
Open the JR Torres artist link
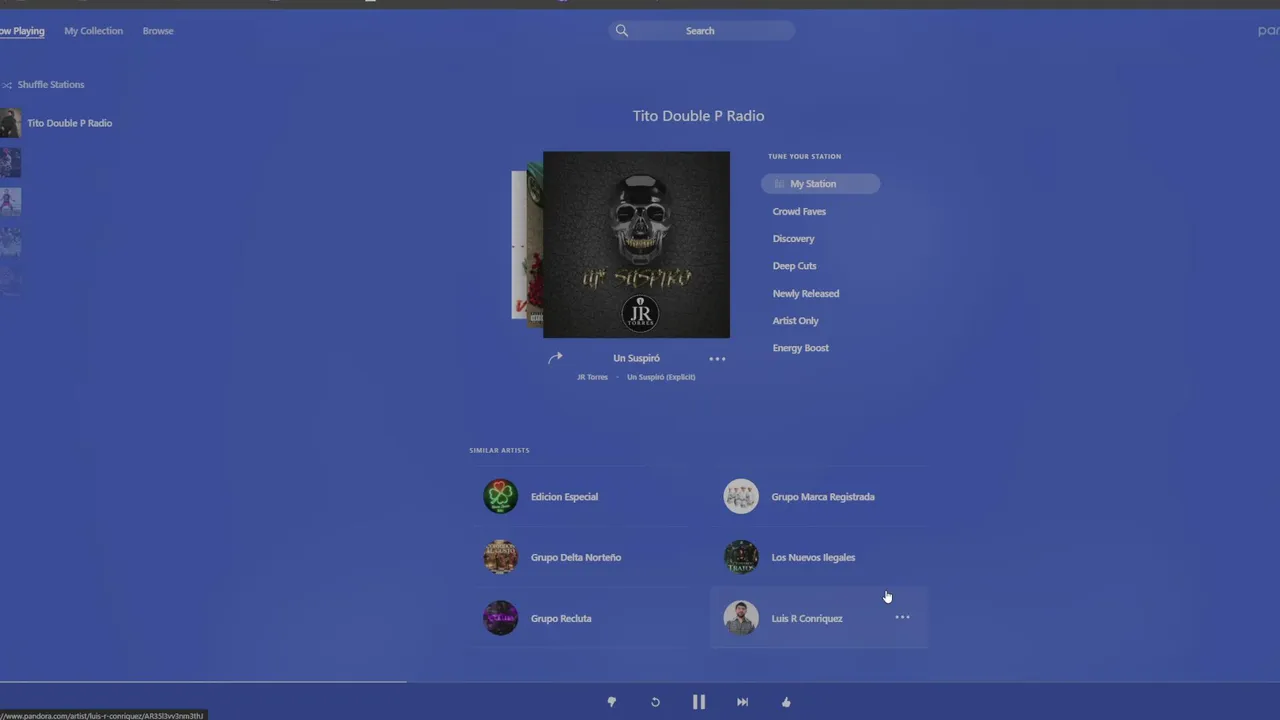(x=592, y=377)
